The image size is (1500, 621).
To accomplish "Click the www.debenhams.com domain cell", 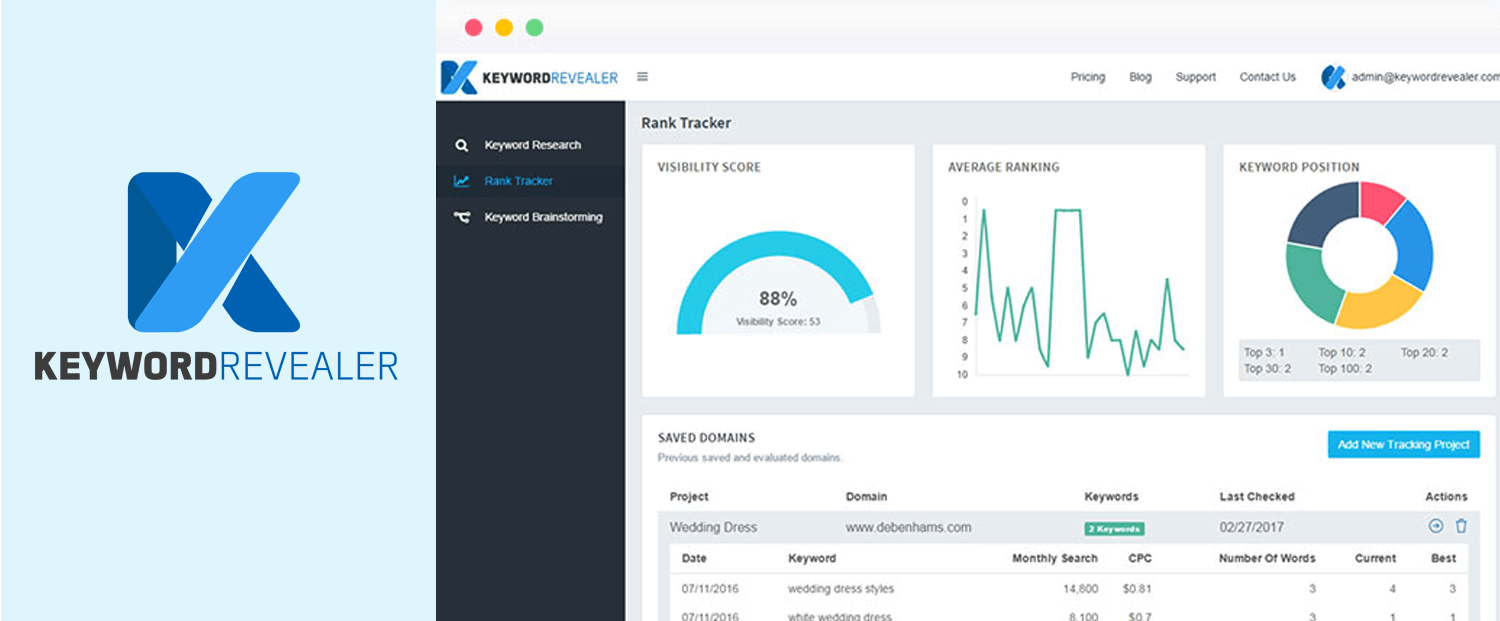I will tap(908, 527).
